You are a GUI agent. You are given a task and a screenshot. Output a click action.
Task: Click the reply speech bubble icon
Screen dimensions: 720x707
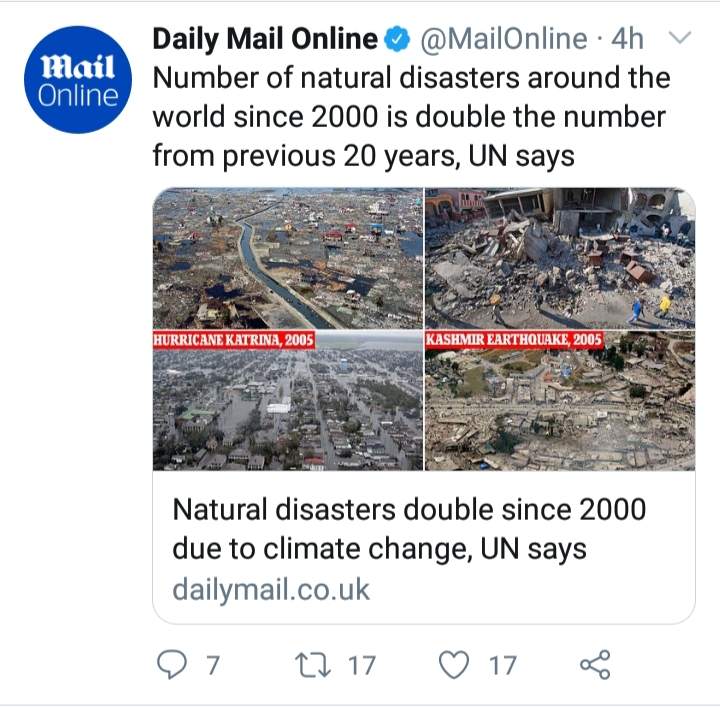pos(172,664)
